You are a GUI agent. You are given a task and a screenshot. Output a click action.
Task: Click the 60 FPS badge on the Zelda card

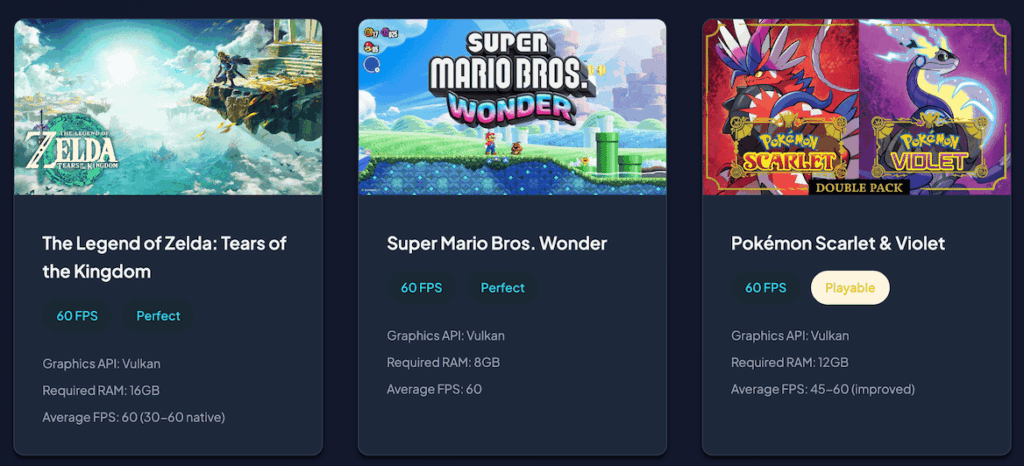click(77, 316)
